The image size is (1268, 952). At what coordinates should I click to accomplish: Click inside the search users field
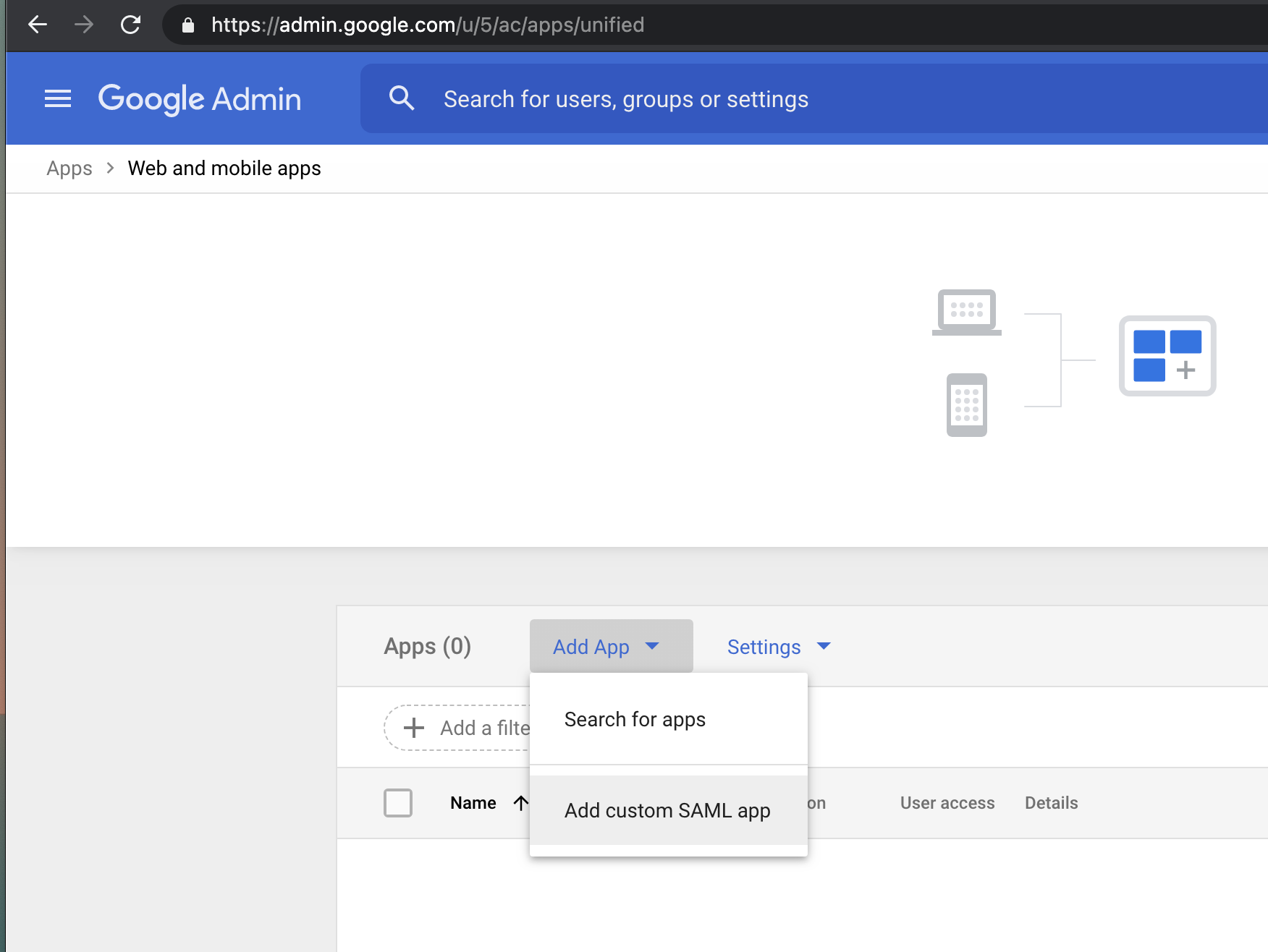tap(626, 98)
